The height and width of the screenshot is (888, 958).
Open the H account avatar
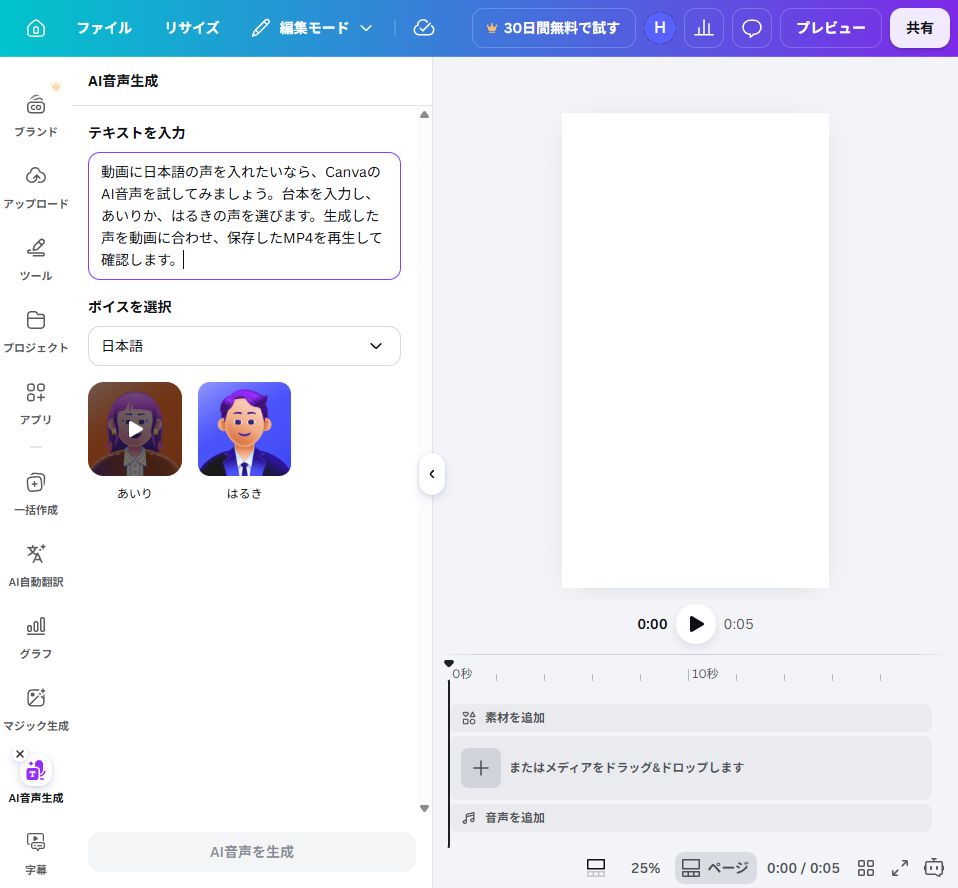[x=660, y=28]
